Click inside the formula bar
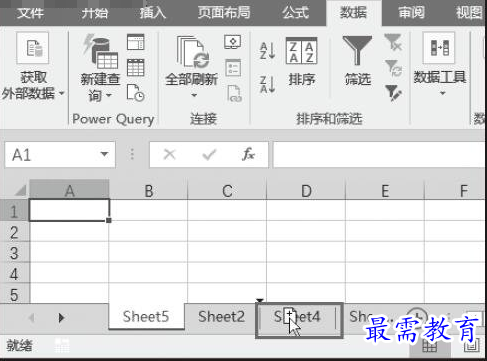The height and width of the screenshot is (361, 487). (380, 155)
